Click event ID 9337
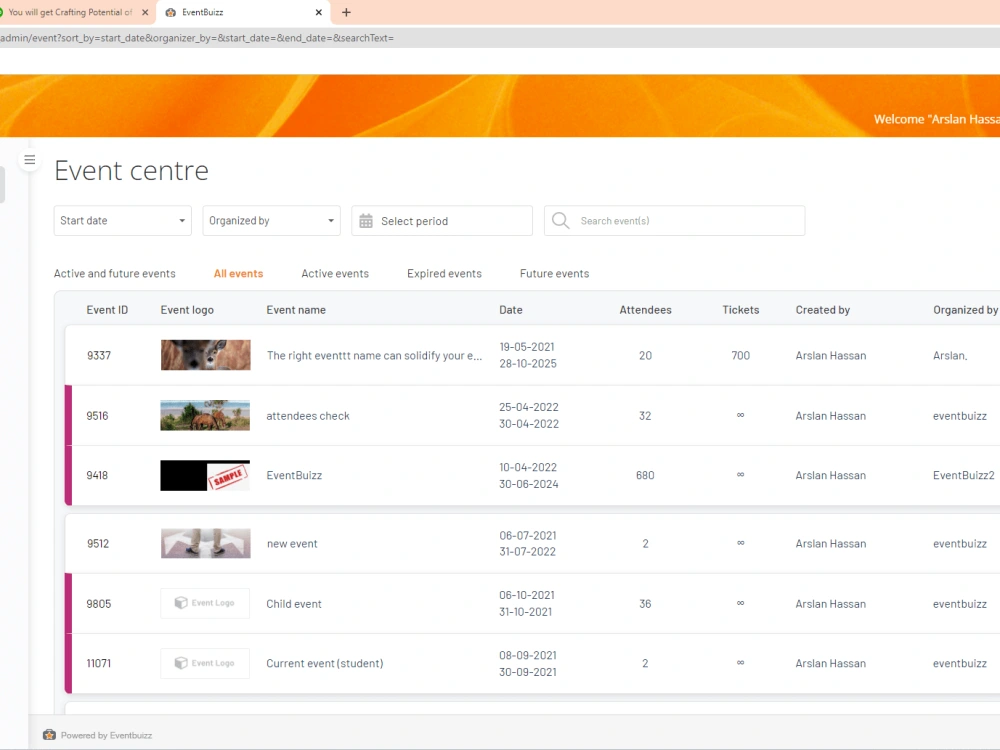 click(x=99, y=356)
